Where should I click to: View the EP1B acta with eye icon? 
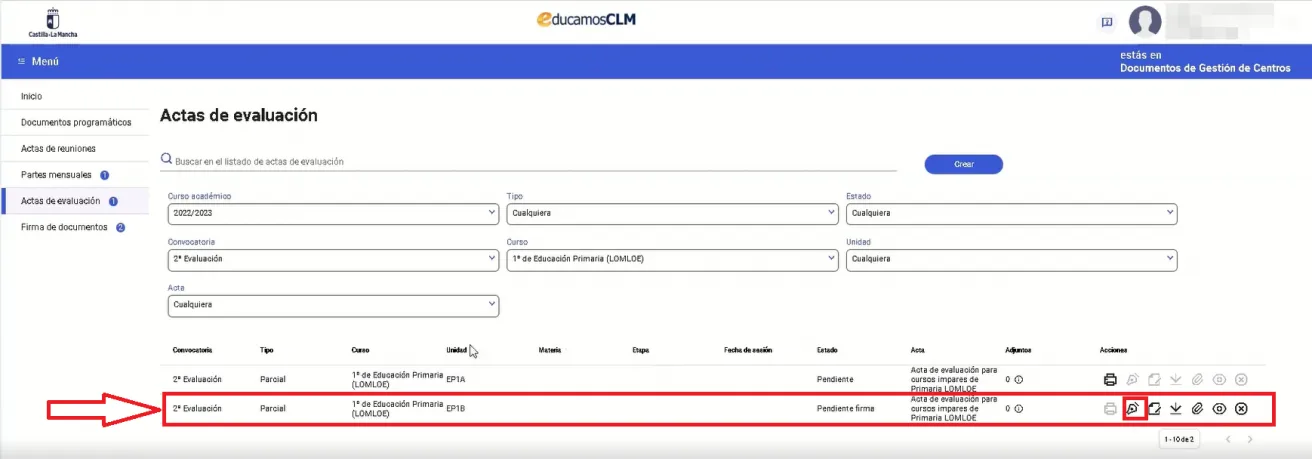tap(1219, 408)
